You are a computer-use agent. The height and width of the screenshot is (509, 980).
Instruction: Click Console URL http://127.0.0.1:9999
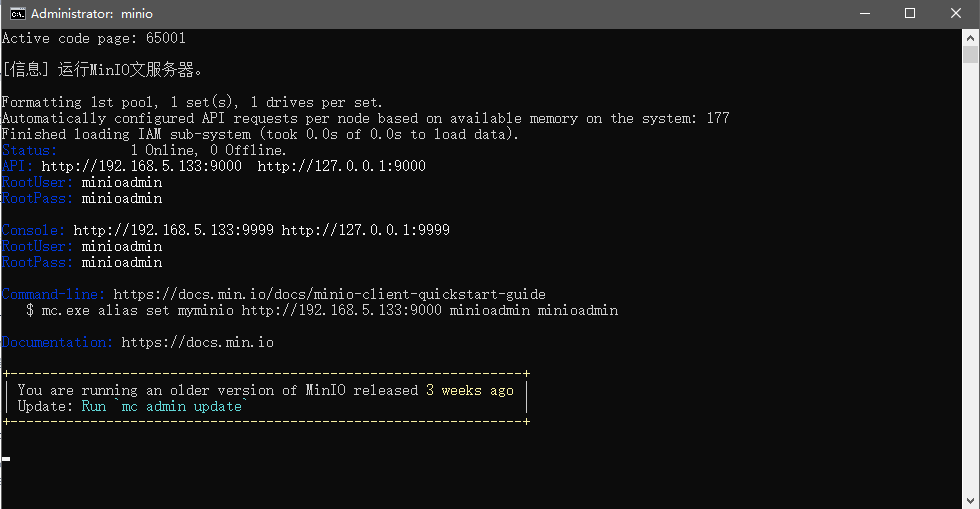click(365, 230)
